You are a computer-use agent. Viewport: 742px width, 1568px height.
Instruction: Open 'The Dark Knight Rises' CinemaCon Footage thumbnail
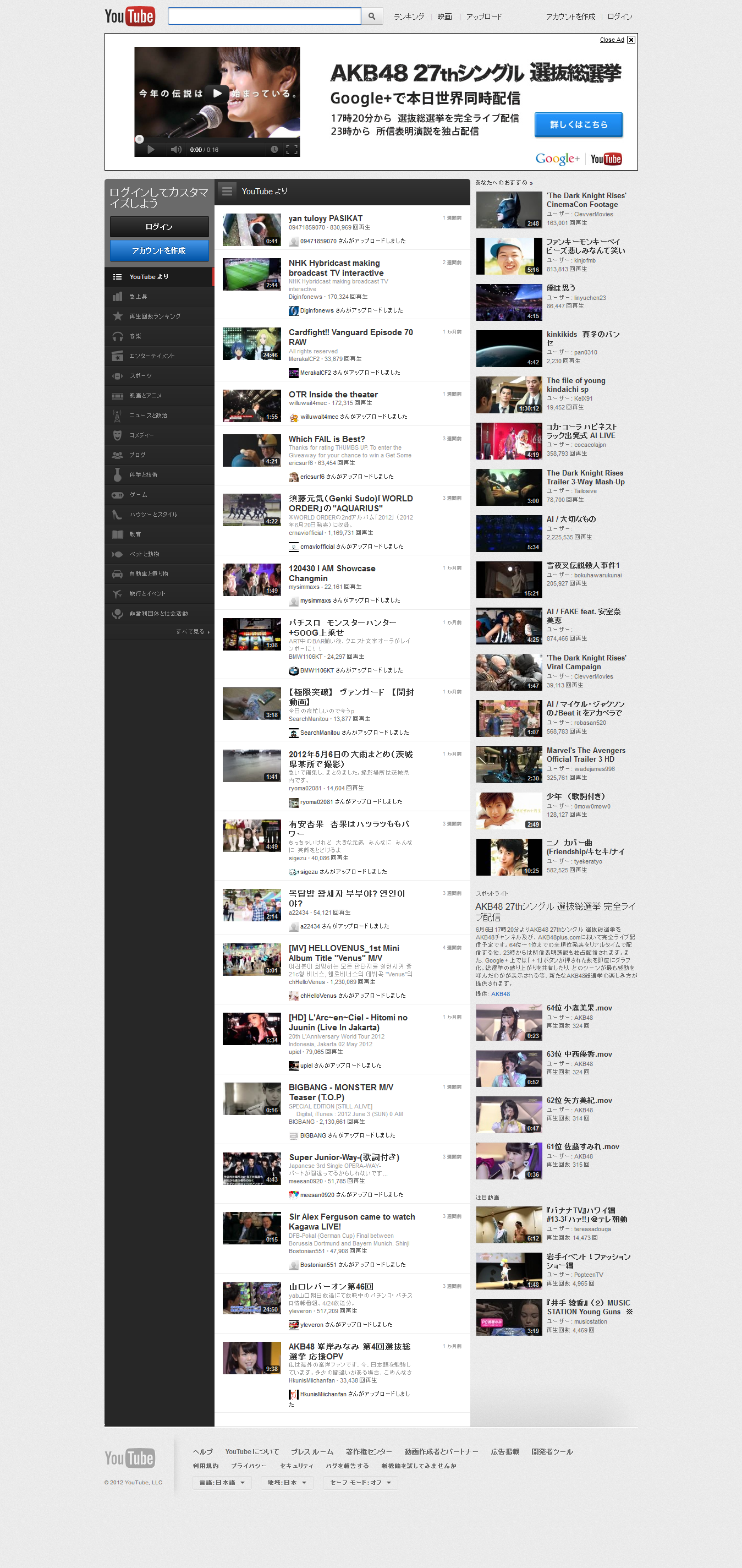coord(509,210)
